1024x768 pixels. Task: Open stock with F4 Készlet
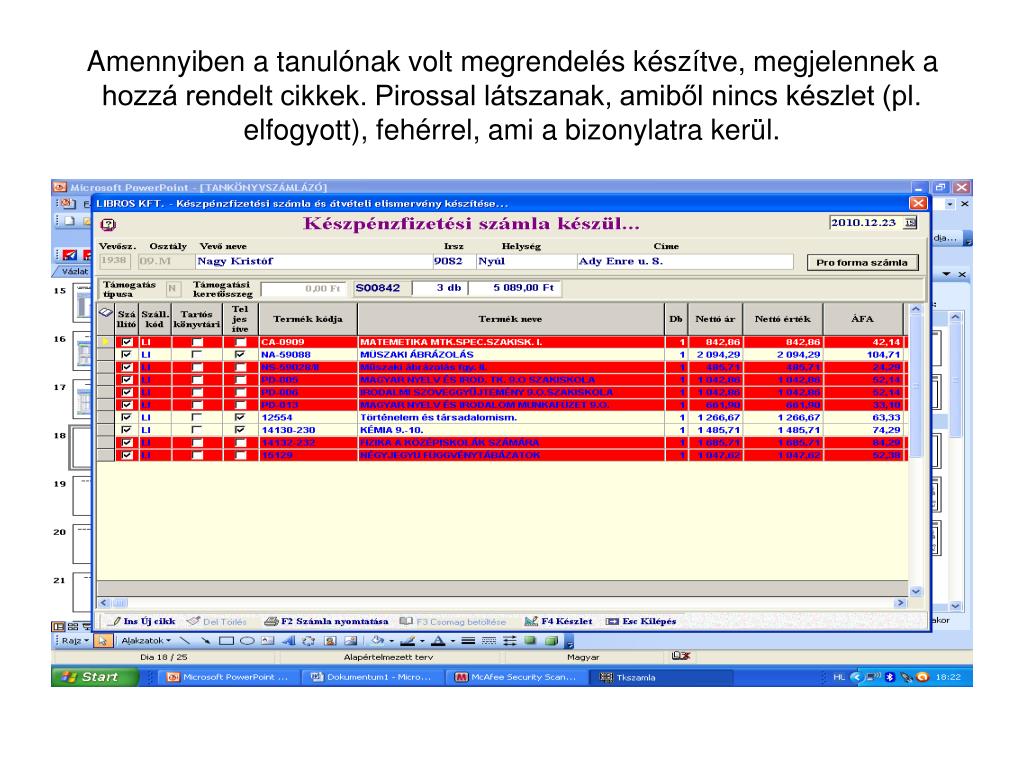(x=559, y=621)
